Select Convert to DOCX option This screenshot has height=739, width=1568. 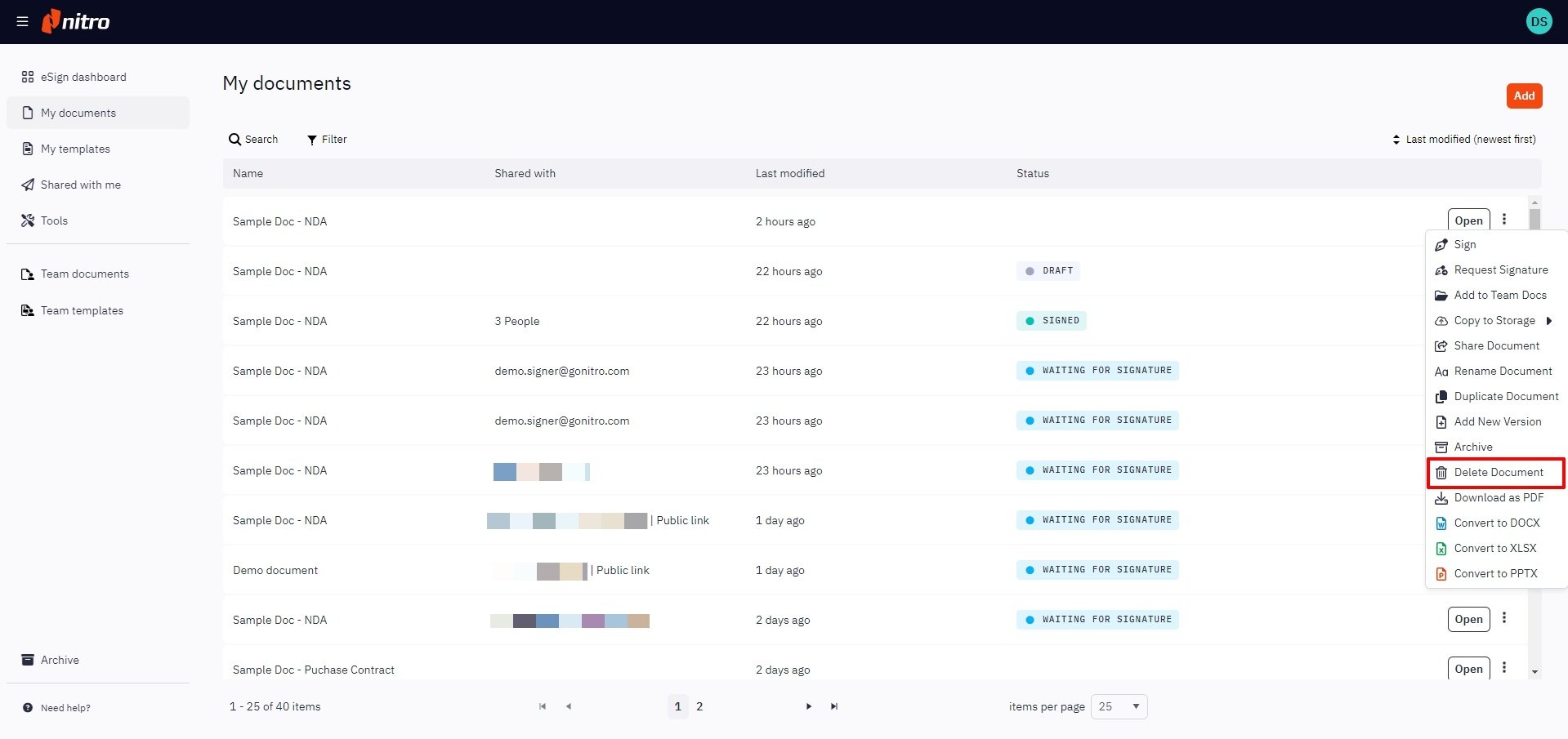point(1496,523)
